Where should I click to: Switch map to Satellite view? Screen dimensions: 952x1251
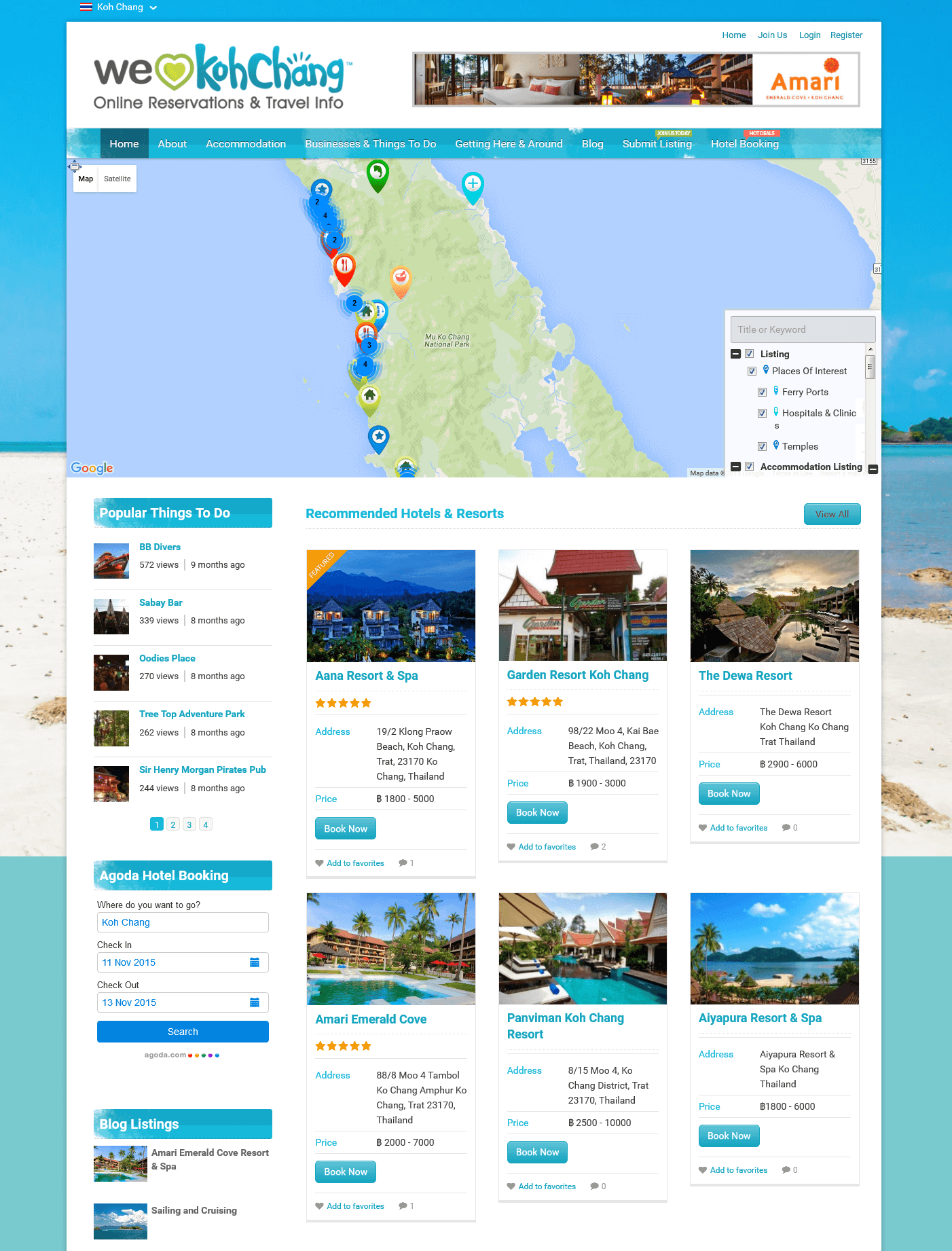click(x=117, y=179)
